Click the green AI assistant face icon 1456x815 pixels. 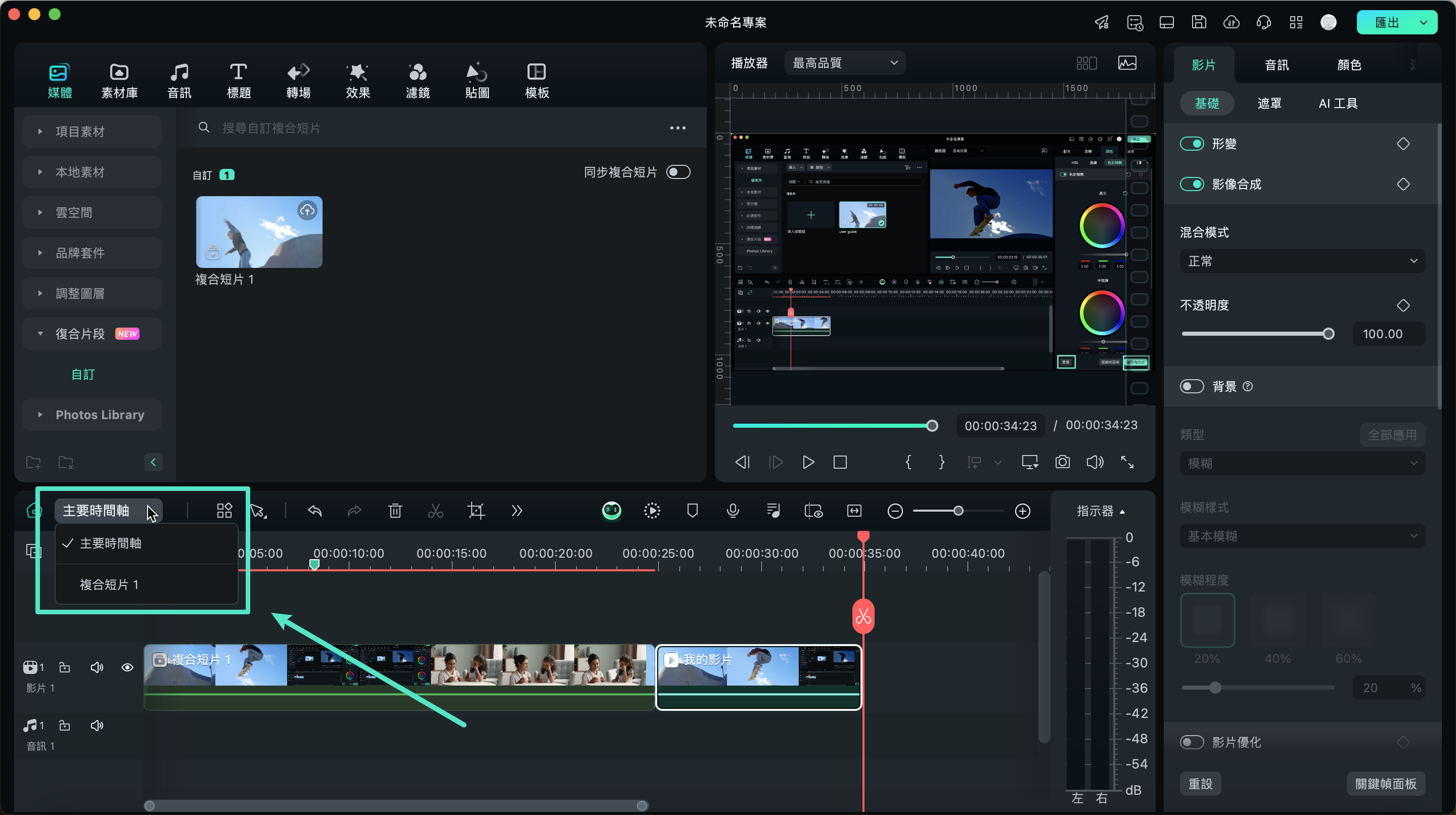coord(612,511)
